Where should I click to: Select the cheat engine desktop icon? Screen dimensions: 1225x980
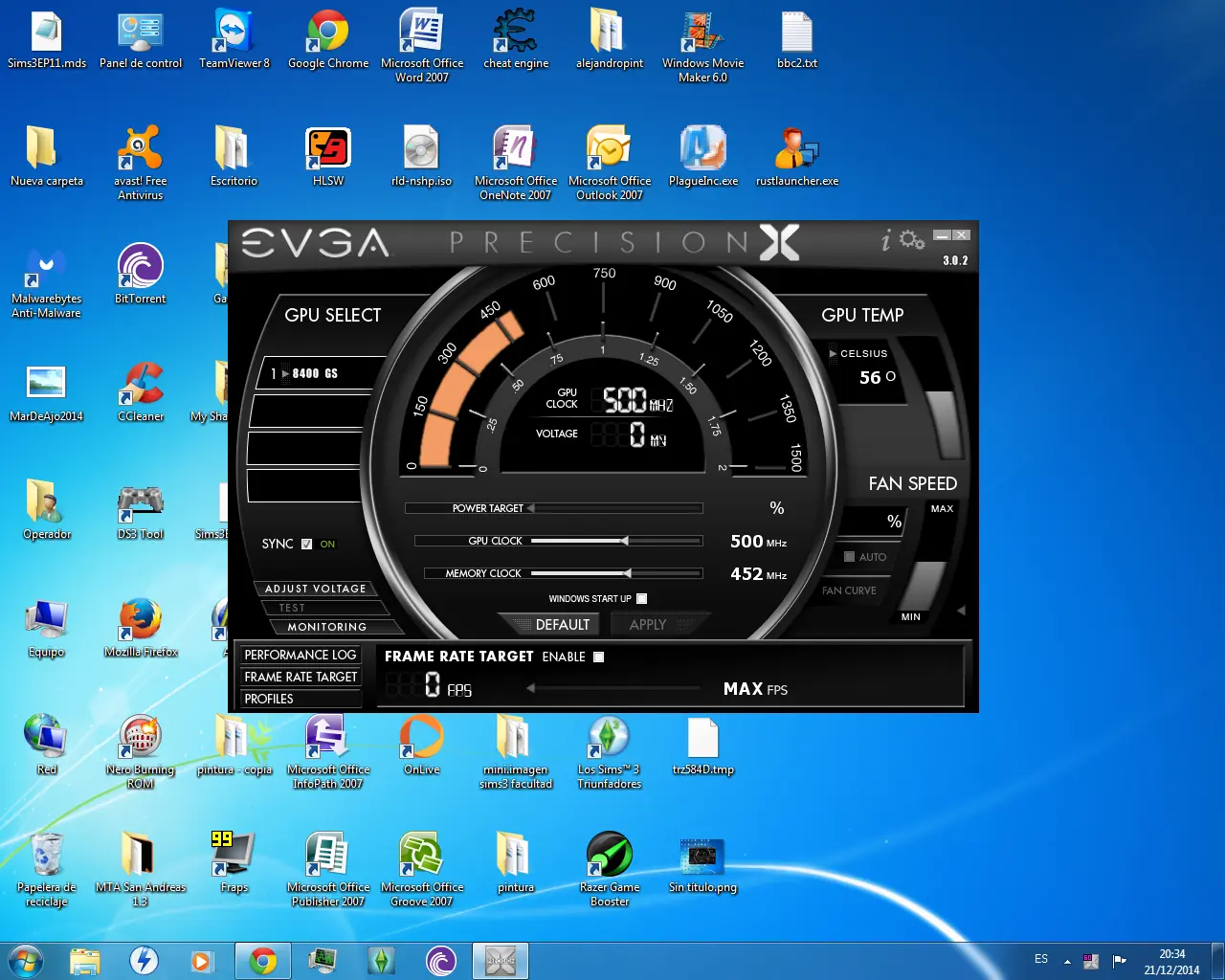pyautogui.click(x=516, y=40)
